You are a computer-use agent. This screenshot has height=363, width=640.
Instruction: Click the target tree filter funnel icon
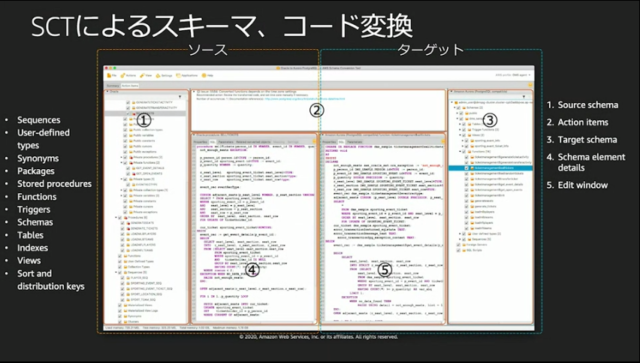[524, 97]
